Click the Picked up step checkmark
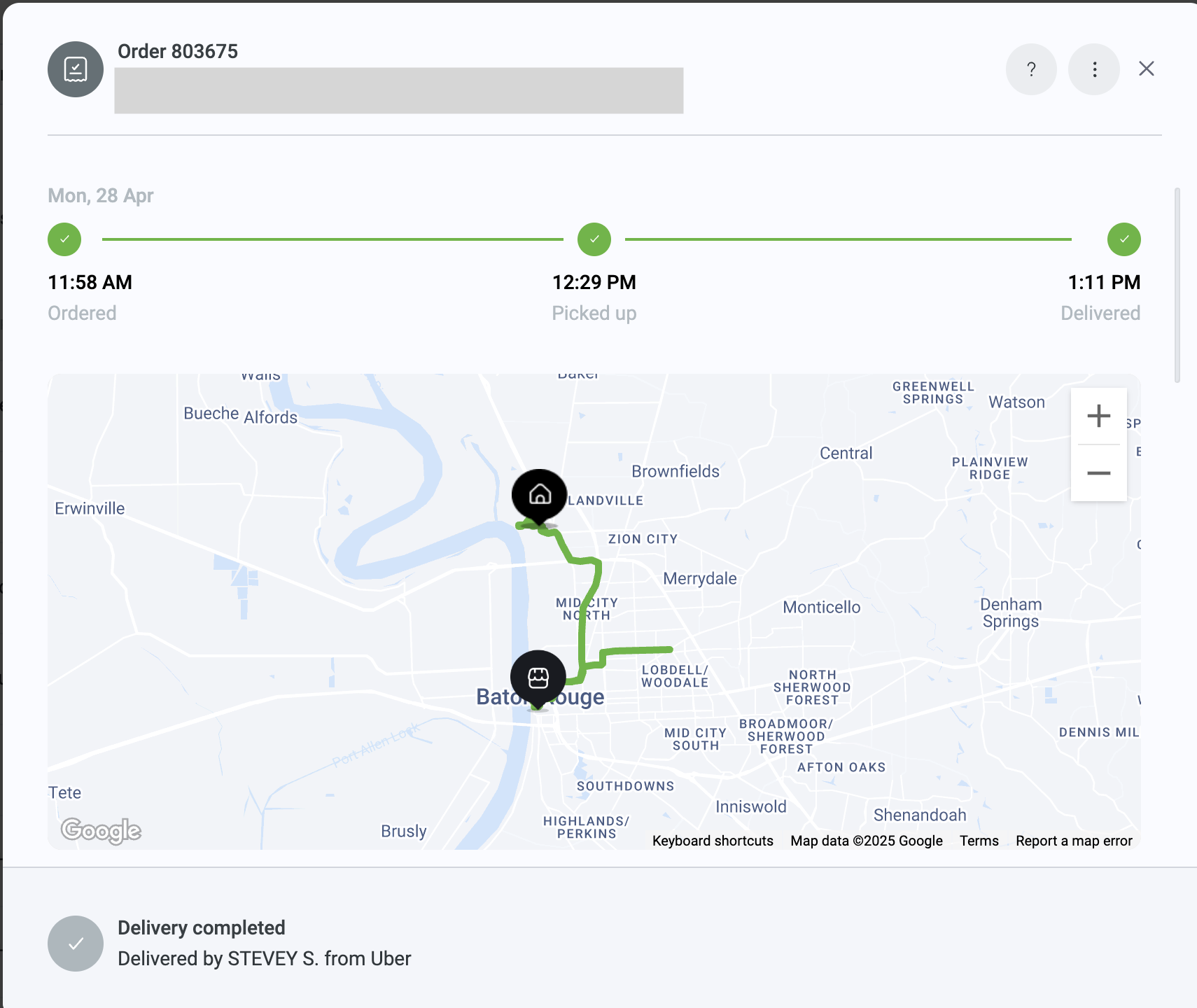 [594, 239]
